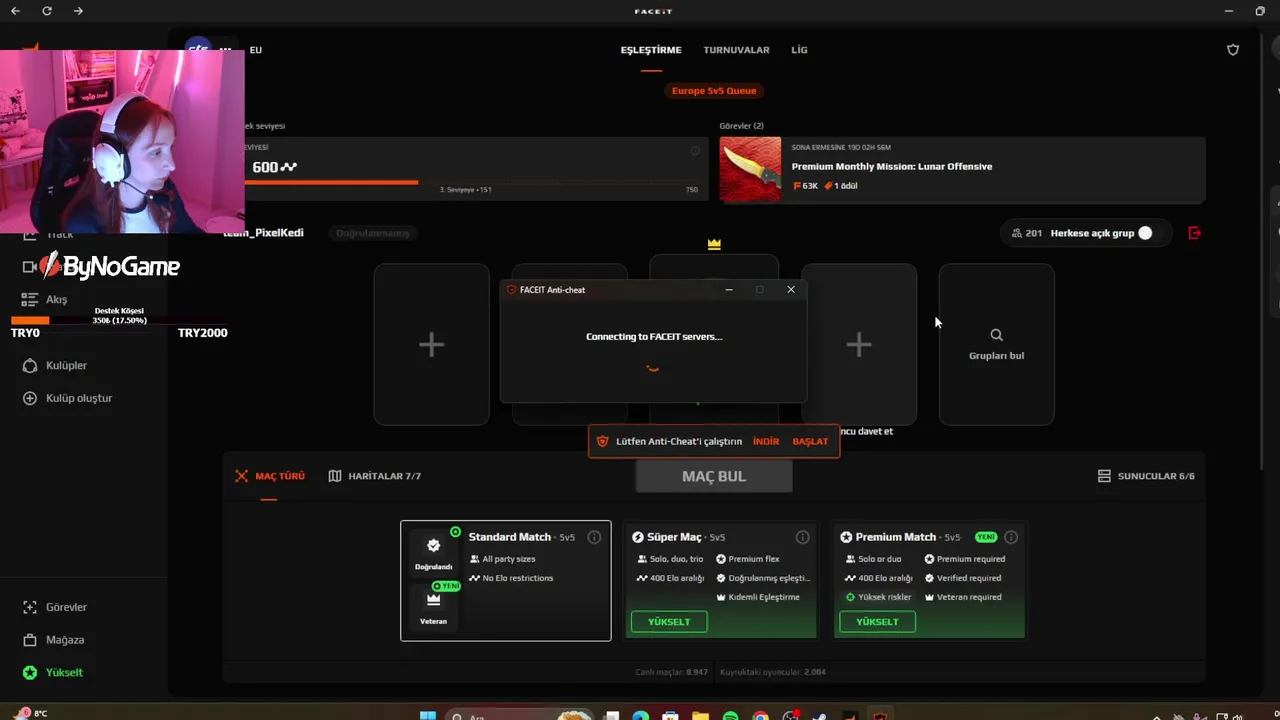Image resolution: width=1280 pixels, height=720 pixels.
Task: Expand the HARİTALAR 7/7 map selection
Action: [x=375, y=476]
